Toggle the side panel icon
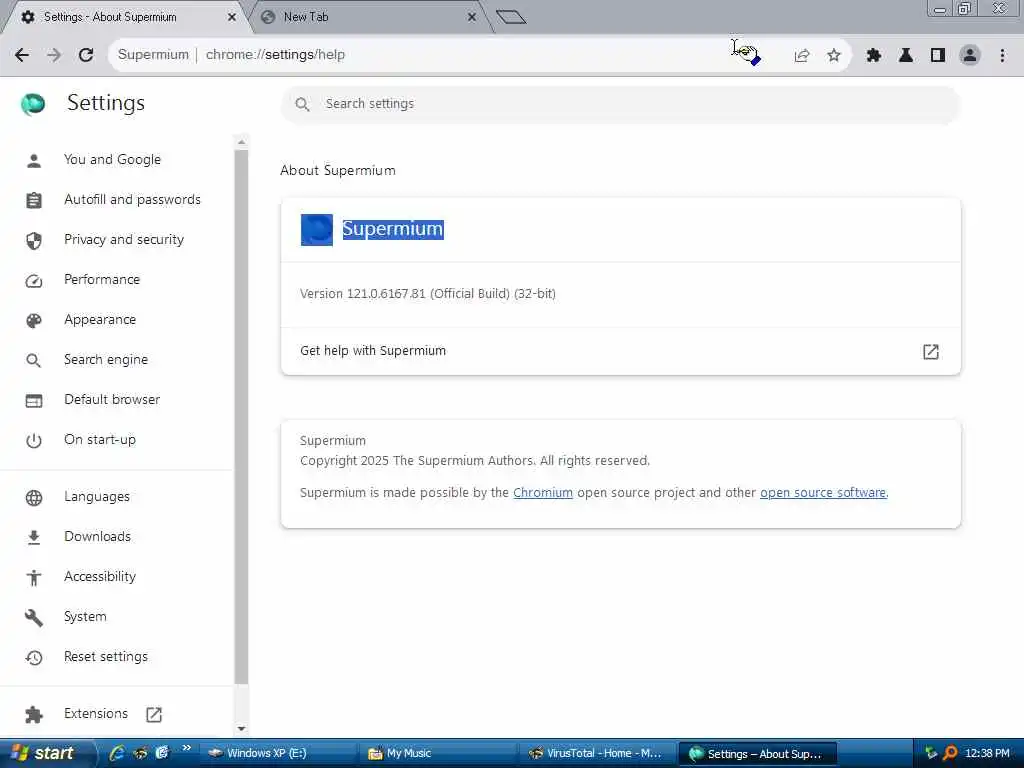1024x768 pixels. coord(938,56)
